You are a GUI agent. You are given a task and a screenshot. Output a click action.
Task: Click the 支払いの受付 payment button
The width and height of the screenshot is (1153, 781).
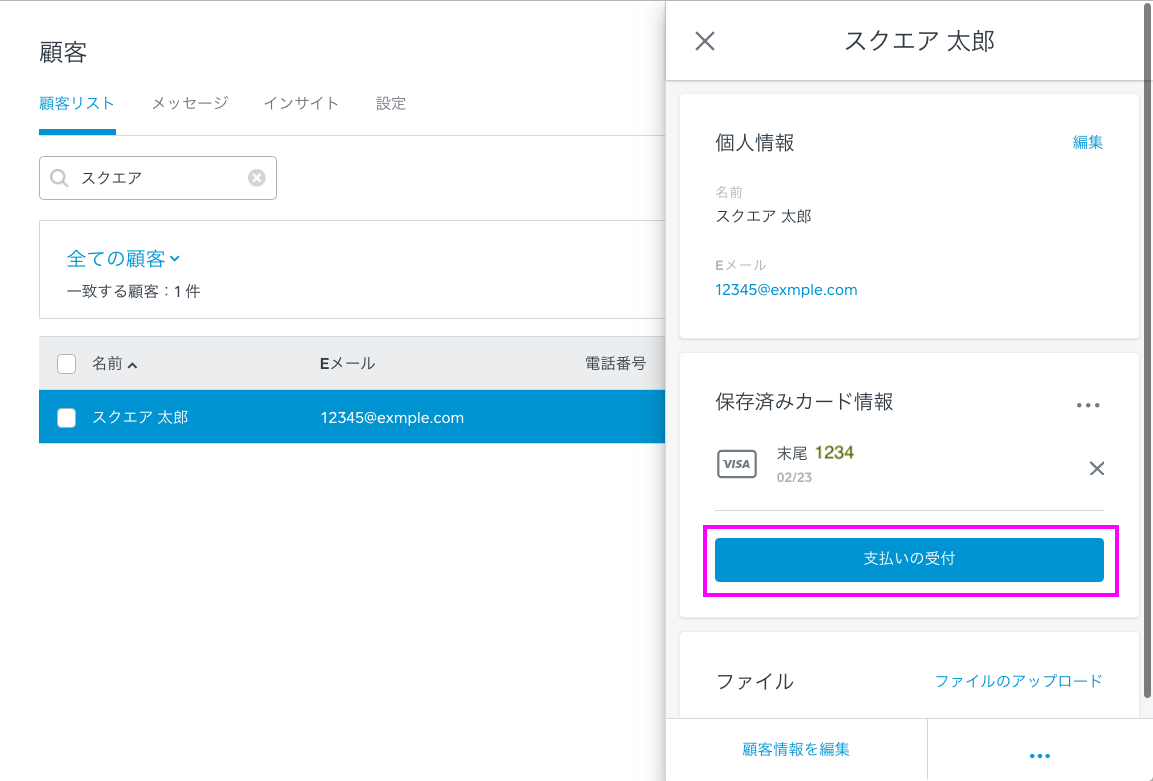(910, 560)
